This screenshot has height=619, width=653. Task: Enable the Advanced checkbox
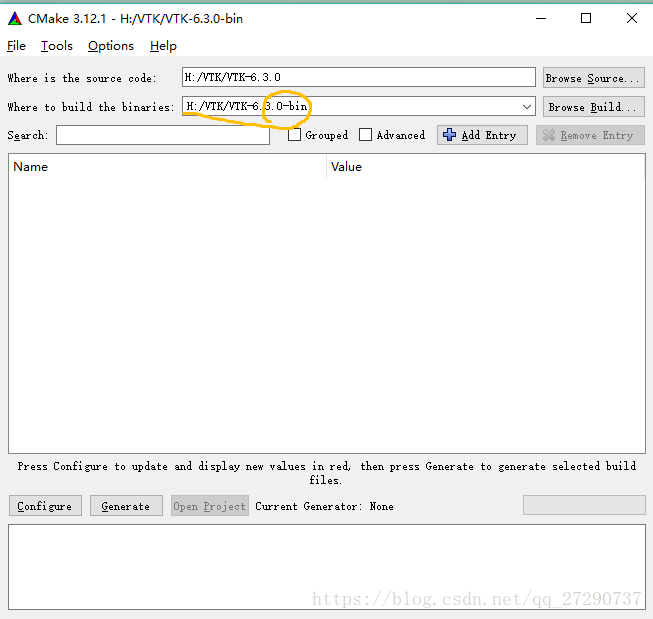pos(365,135)
